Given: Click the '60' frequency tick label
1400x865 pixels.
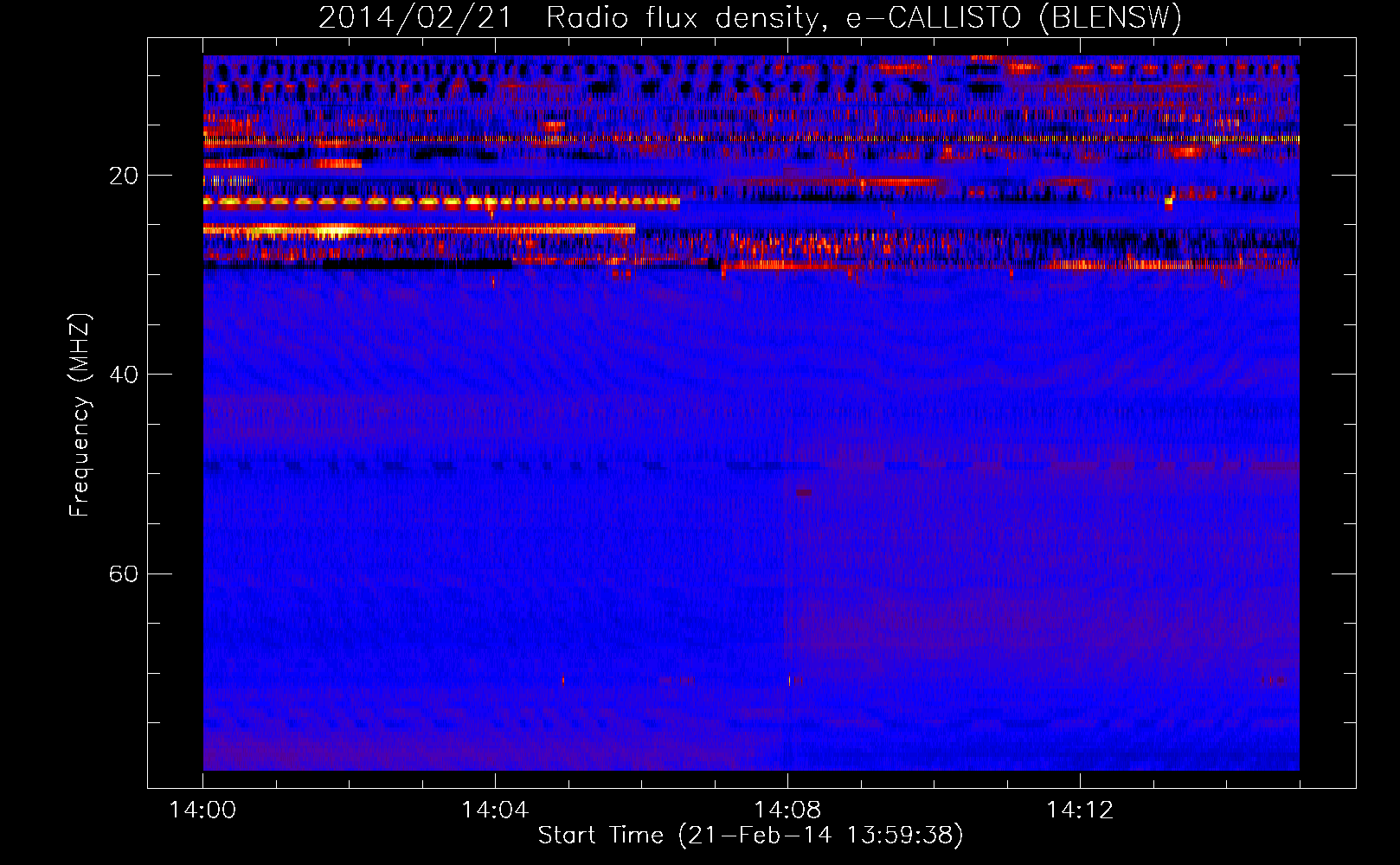Looking at the screenshot, I should 123,573.
